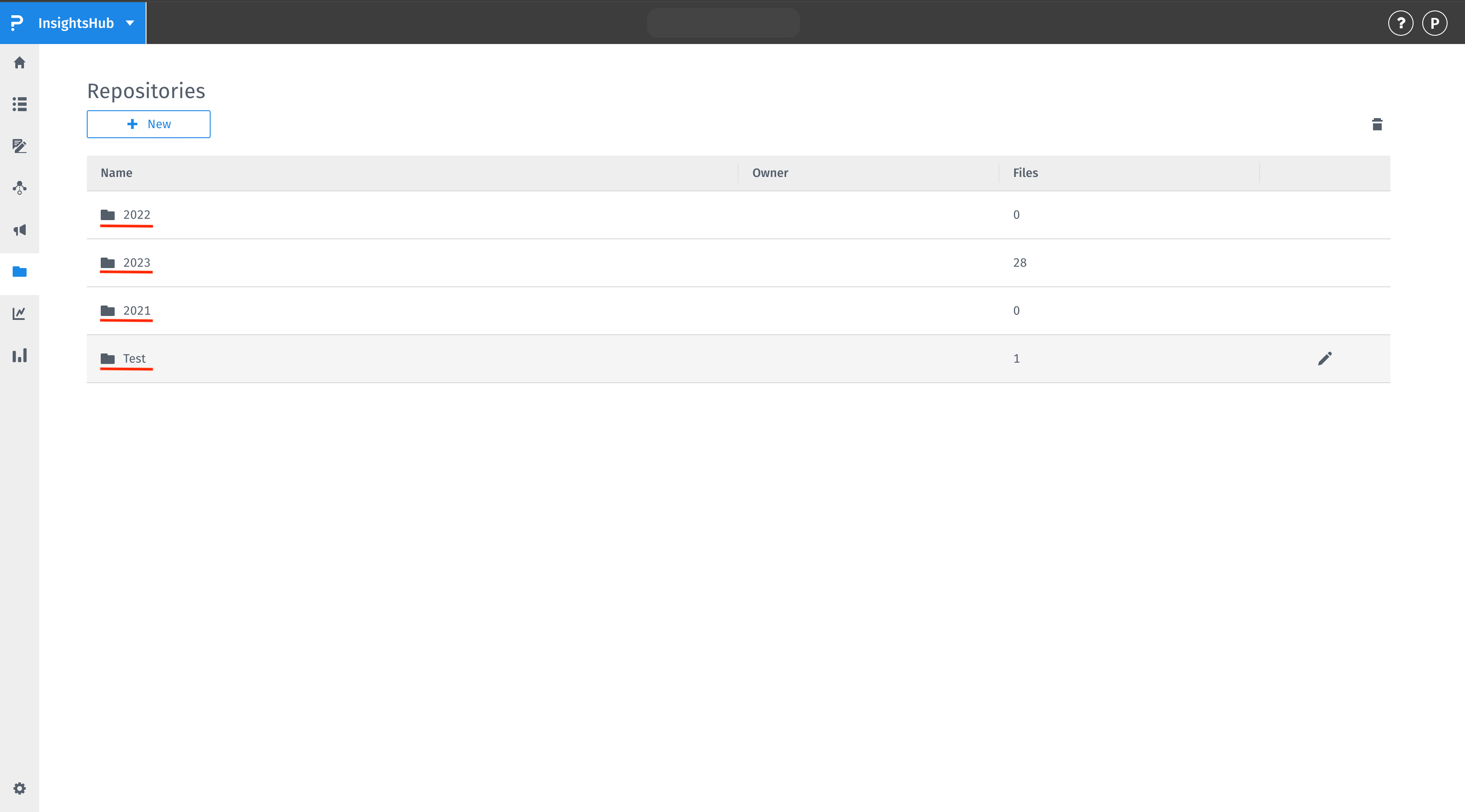Click the top search bar
This screenshot has width=1465, height=812.
[723, 23]
